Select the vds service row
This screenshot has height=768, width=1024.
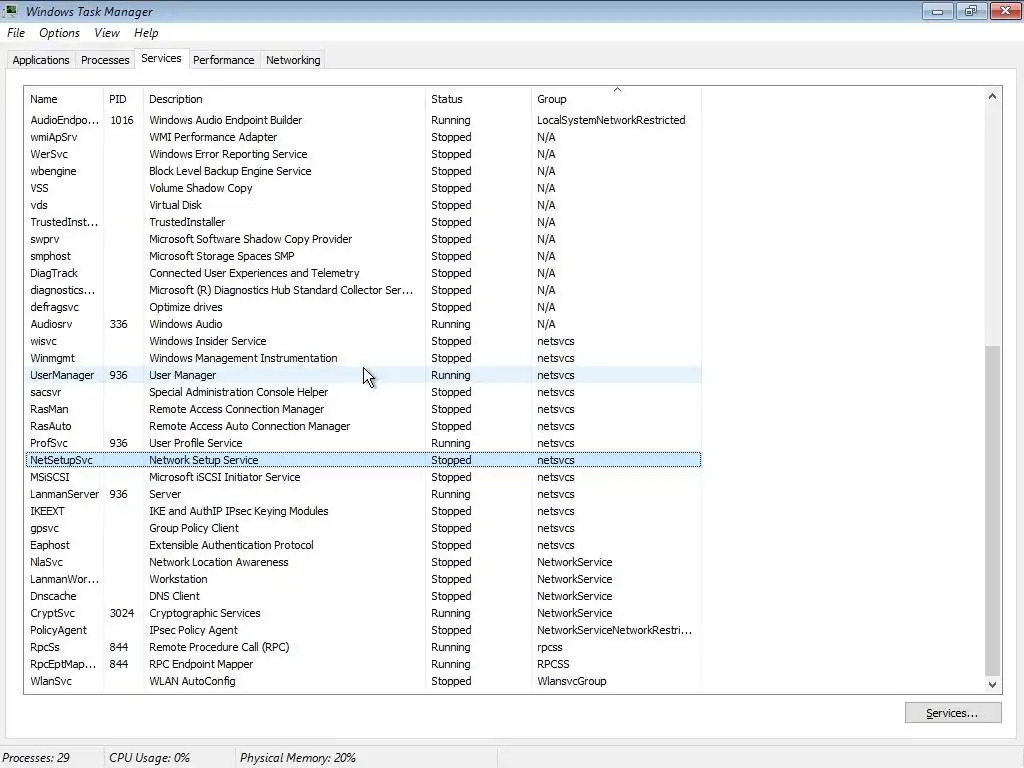click(363, 205)
